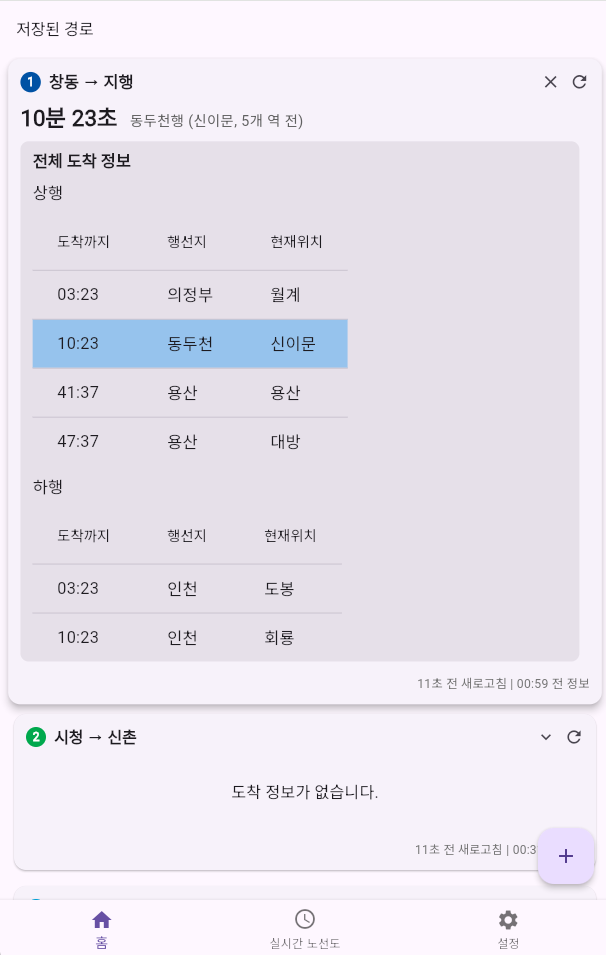This screenshot has width=606, height=955.
Task: Expand the collapsed 시청 → 신촌 card
Action: pos(546,737)
